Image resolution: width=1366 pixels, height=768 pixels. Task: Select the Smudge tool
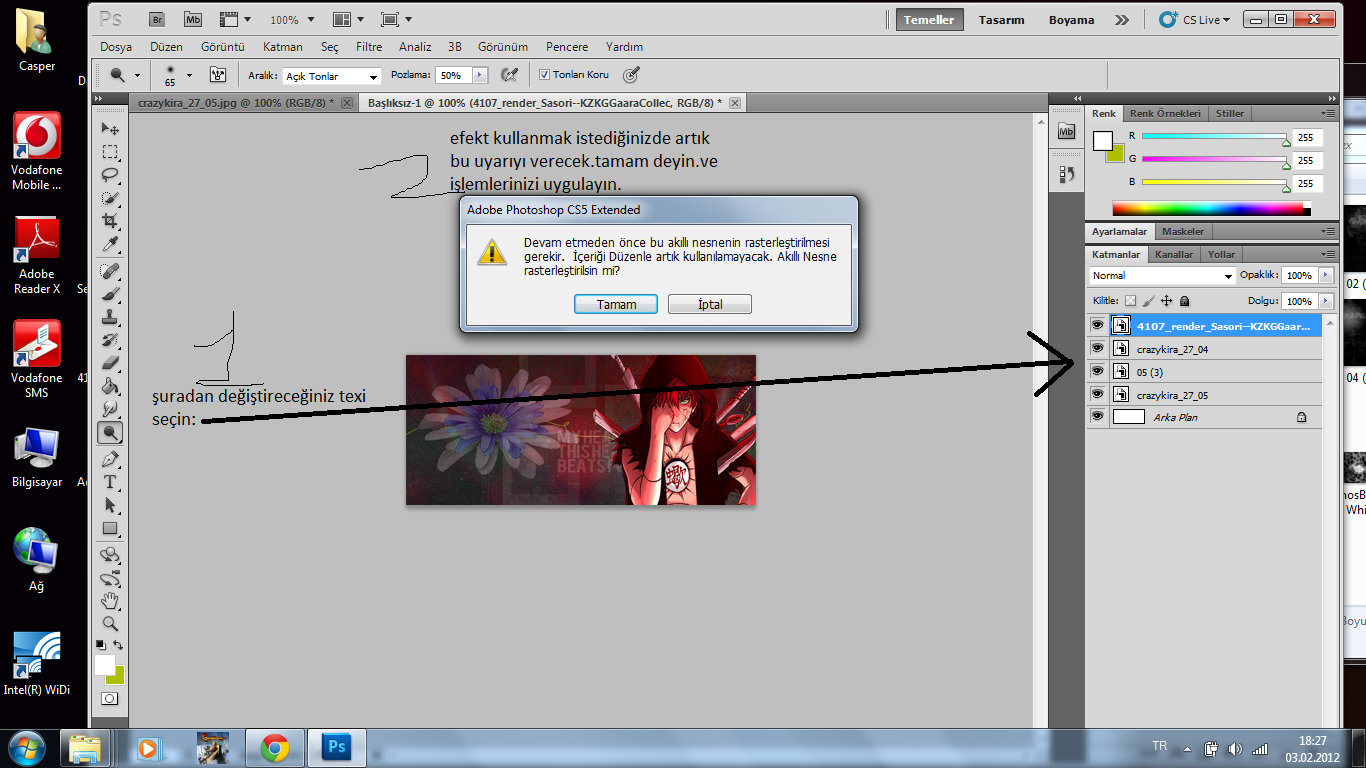[110, 409]
